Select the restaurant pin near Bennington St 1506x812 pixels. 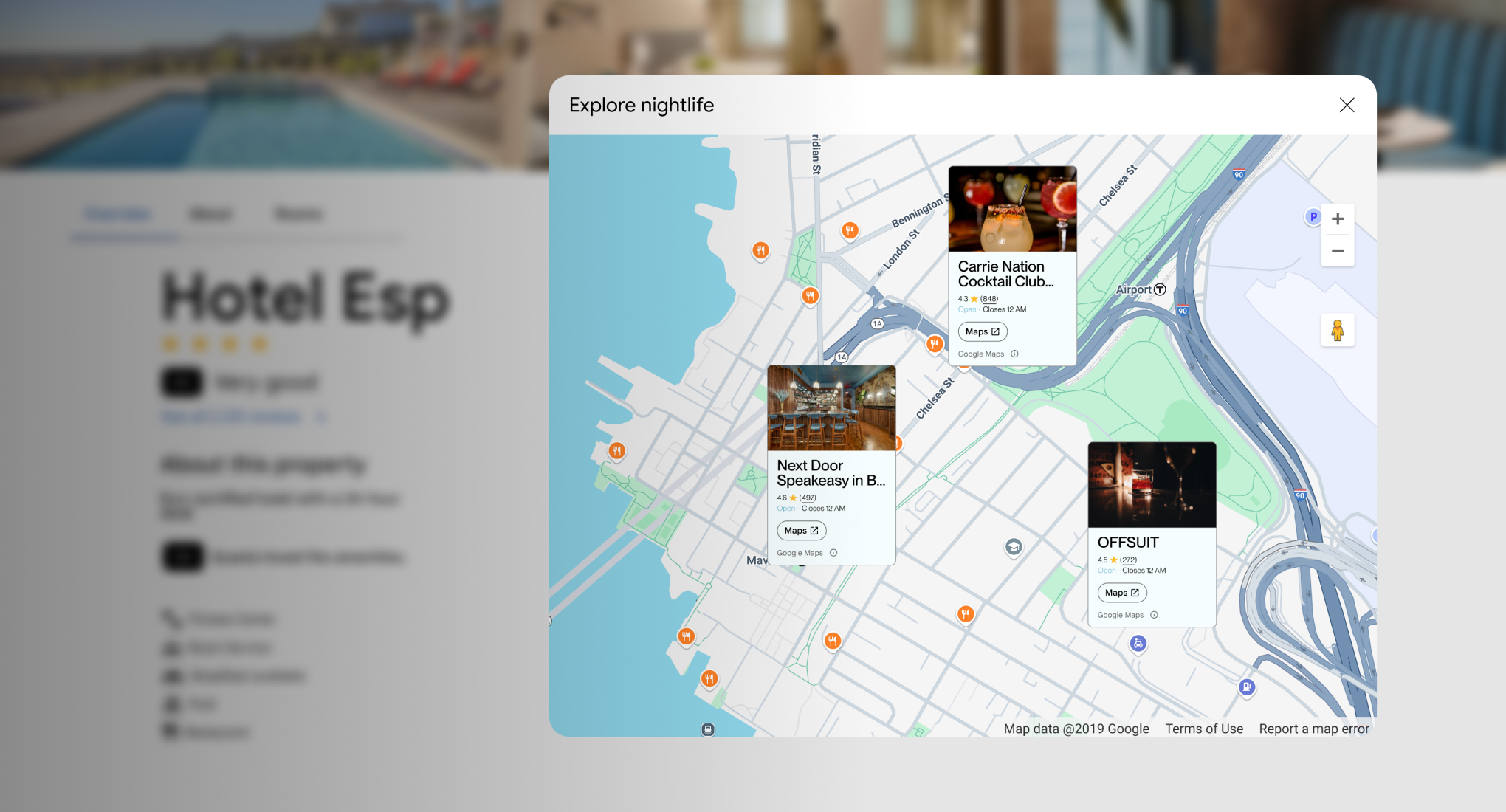tap(850, 230)
